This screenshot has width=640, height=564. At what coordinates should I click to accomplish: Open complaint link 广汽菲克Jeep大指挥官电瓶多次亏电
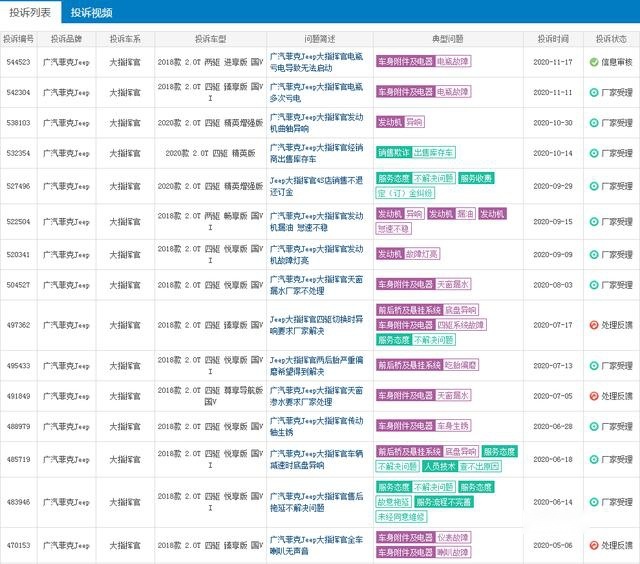(316, 93)
